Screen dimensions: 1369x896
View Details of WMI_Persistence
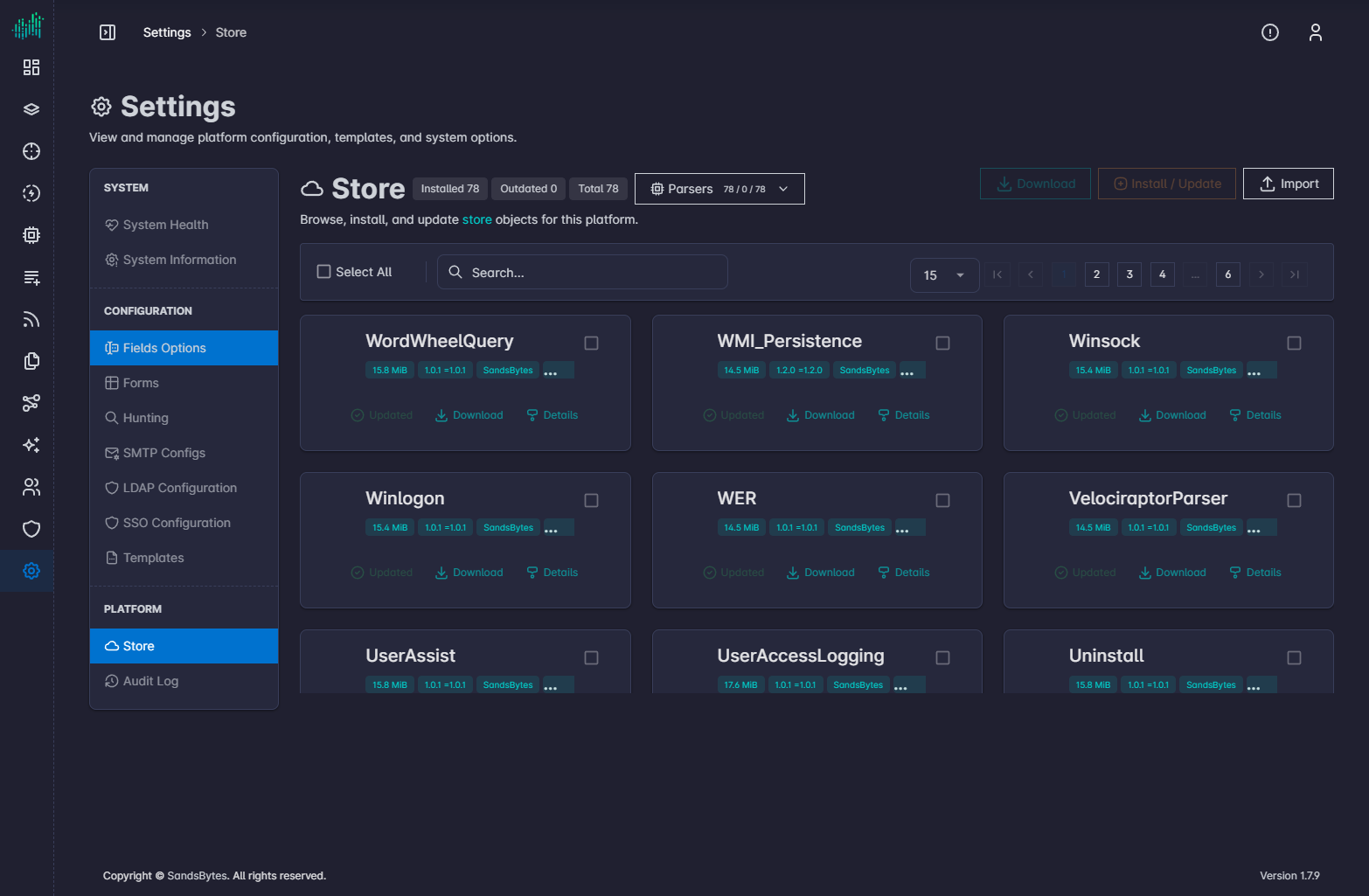click(x=904, y=415)
